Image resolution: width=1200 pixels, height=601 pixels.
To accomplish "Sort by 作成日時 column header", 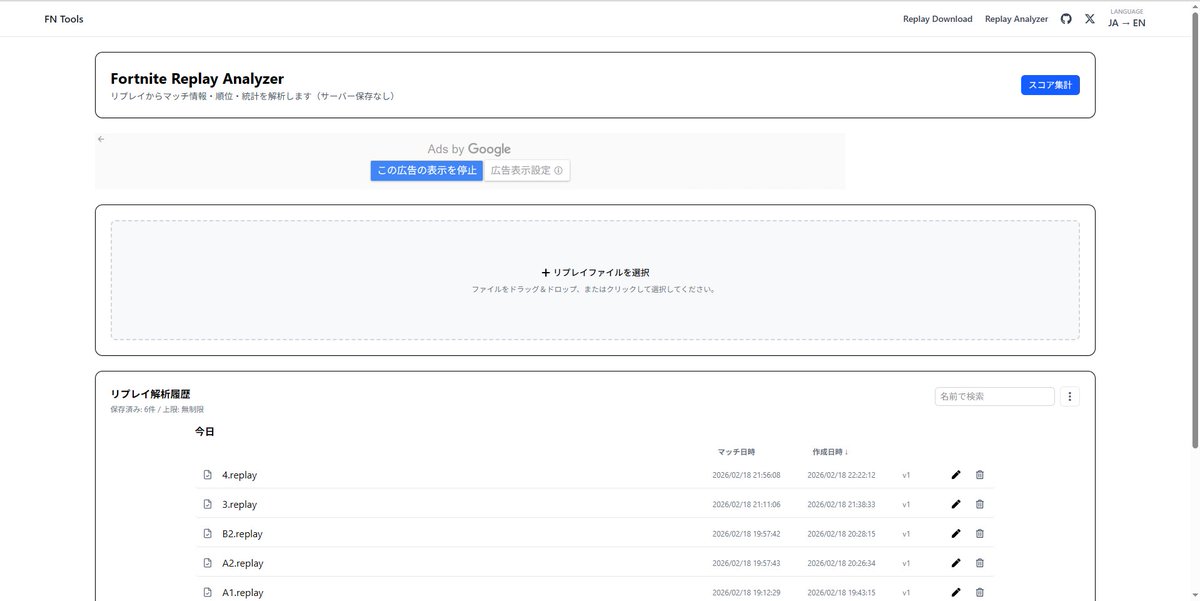I will pos(830,452).
